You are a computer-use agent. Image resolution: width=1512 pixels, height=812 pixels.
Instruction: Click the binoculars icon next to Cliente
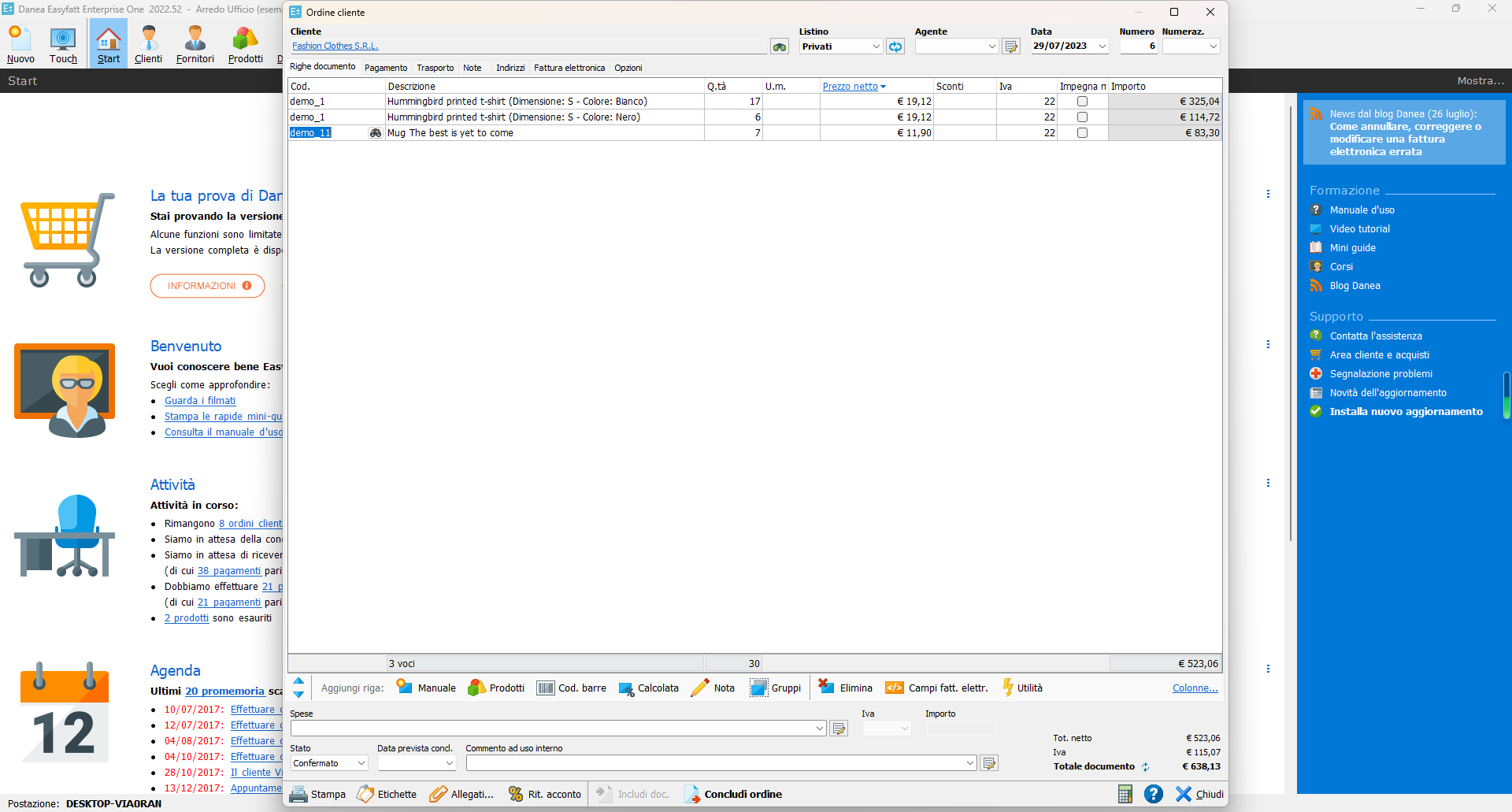[779, 47]
